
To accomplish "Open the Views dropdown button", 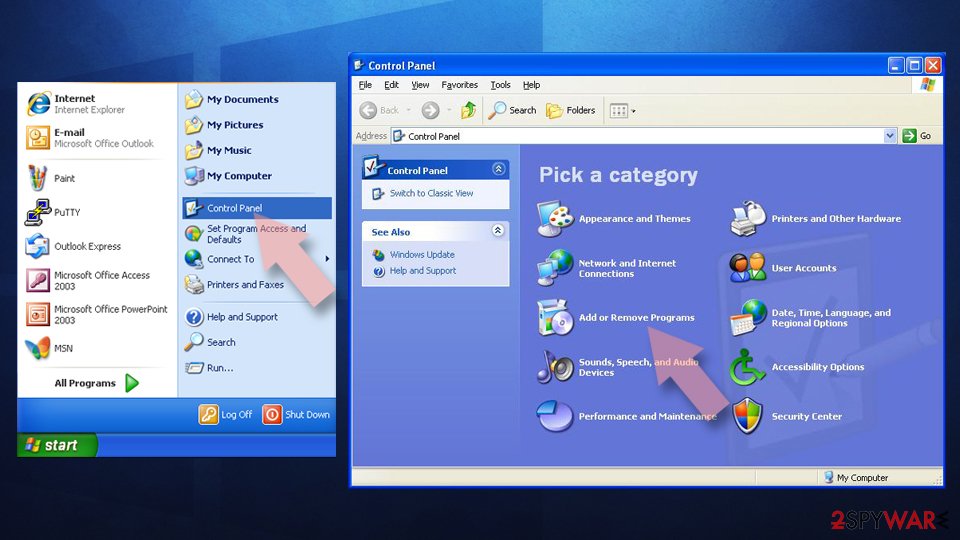I will (x=623, y=111).
